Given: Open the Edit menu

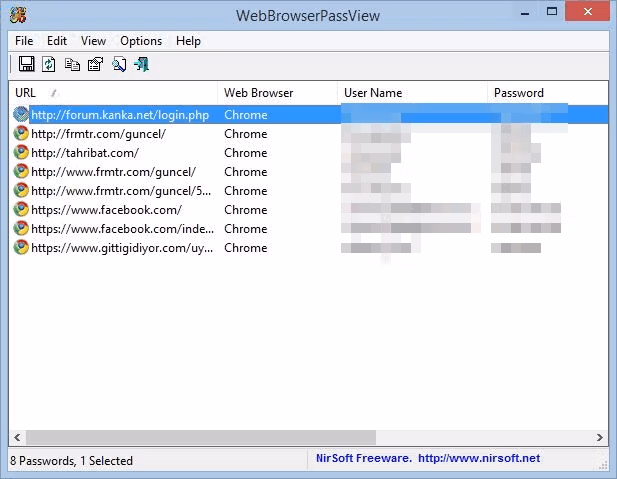Looking at the screenshot, I should [x=57, y=41].
